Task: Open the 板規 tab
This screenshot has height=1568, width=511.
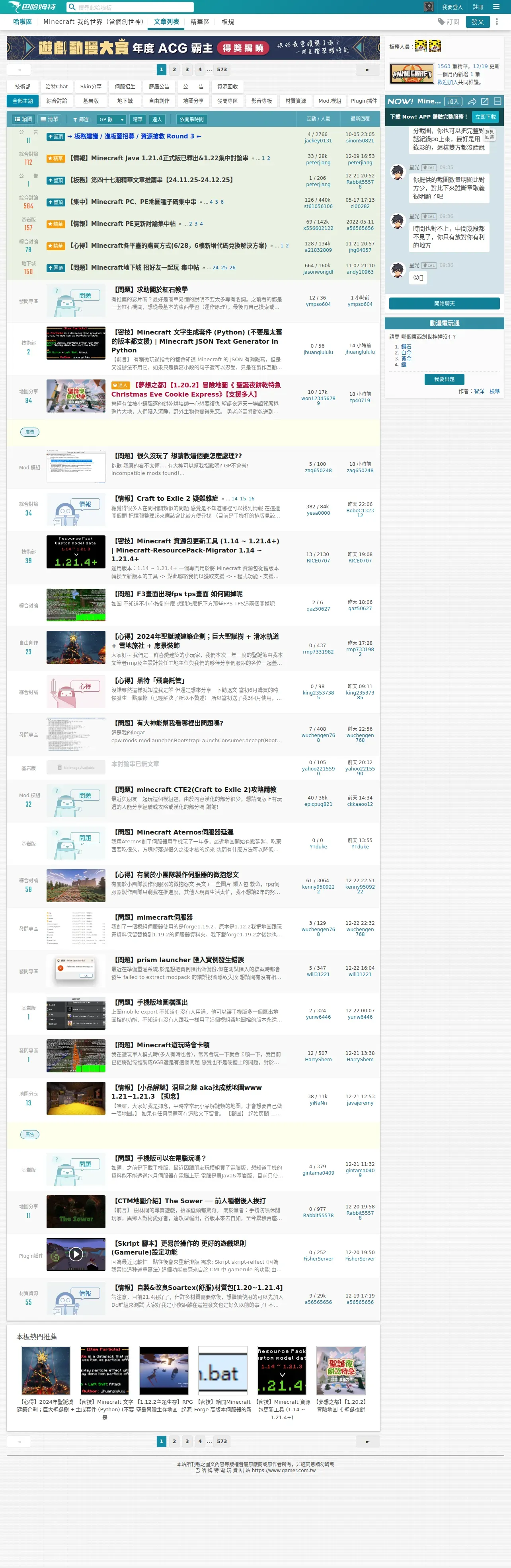Action: coord(228,22)
